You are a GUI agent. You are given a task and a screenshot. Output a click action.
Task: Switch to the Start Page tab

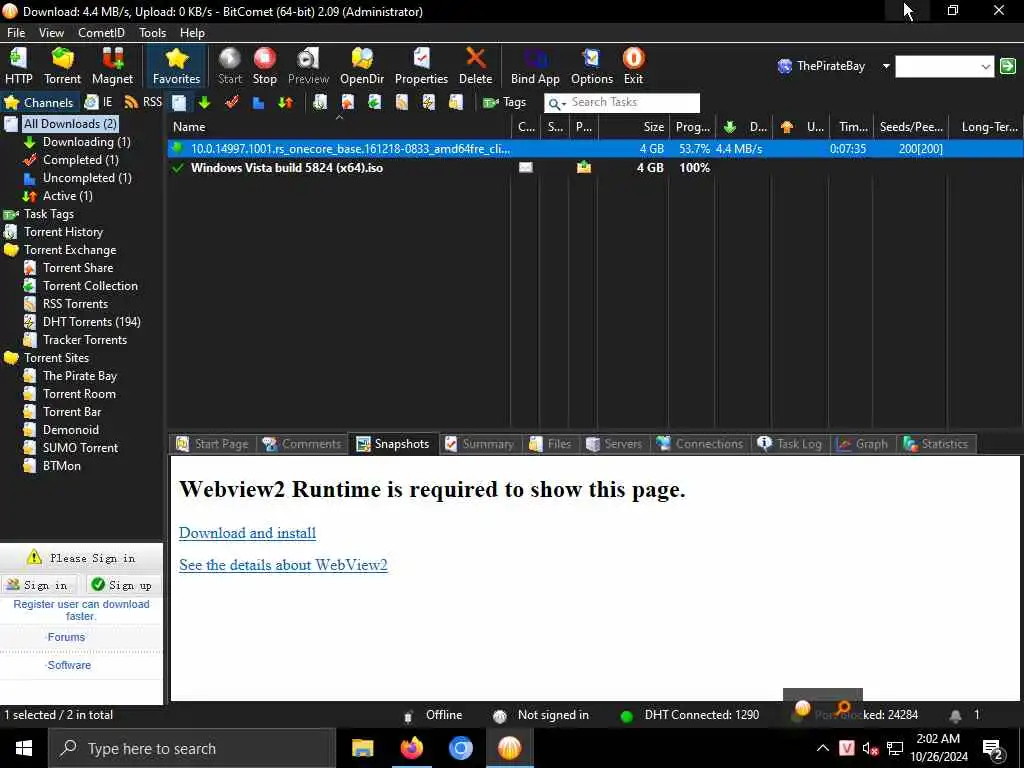point(213,444)
